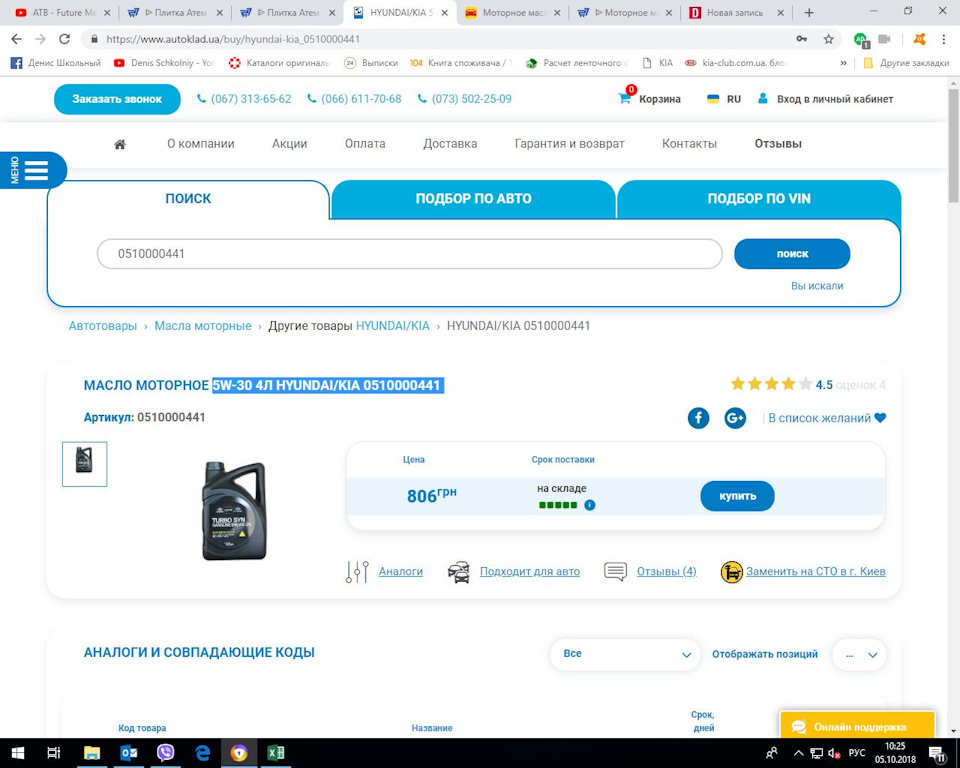Open Гарантия и возврат page
Viewport: 960px width, 768px height.
[569, 144]
